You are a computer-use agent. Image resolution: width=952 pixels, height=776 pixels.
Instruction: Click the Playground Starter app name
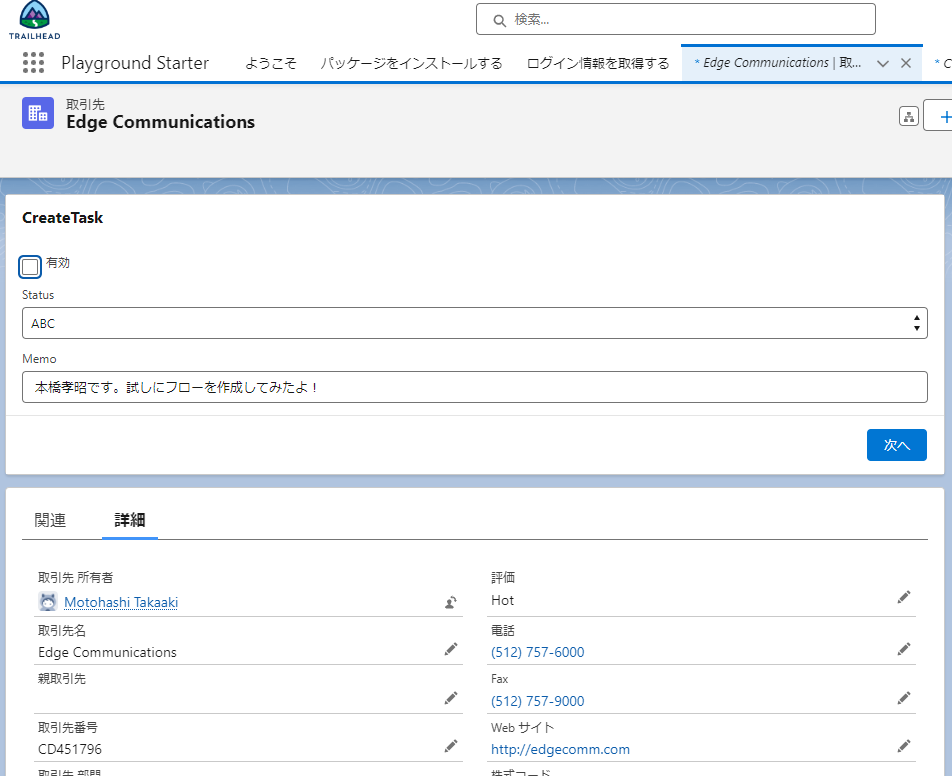[x=135, y=63]
